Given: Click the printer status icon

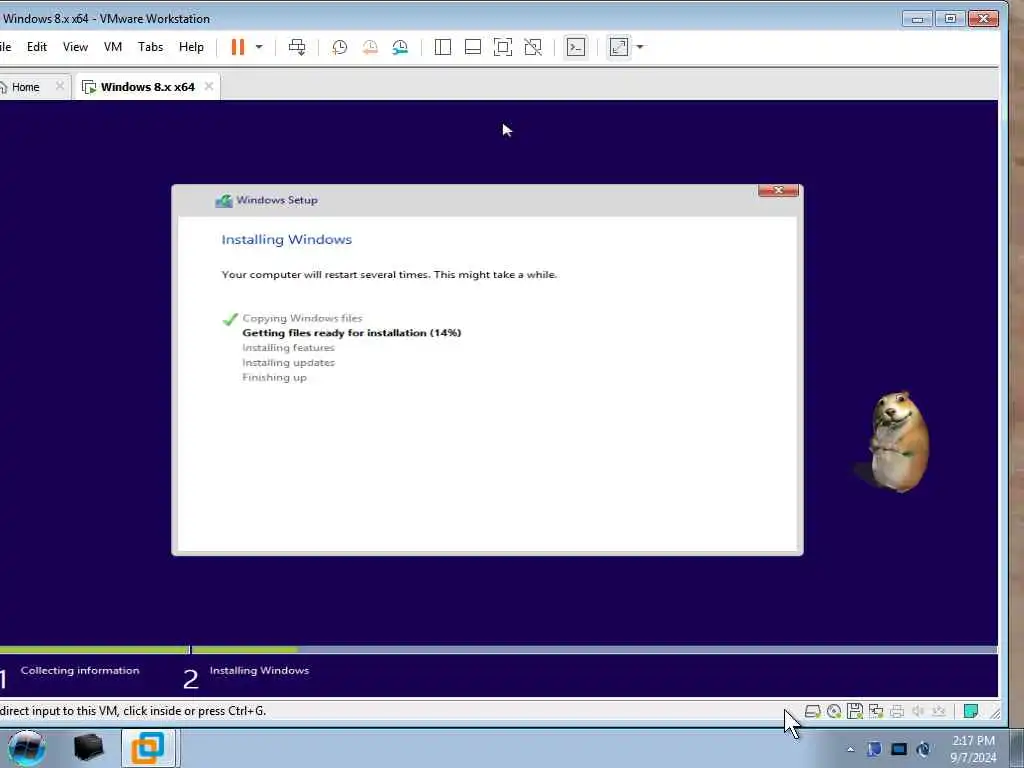Looking at the screenshot, I should pos(897,711).
